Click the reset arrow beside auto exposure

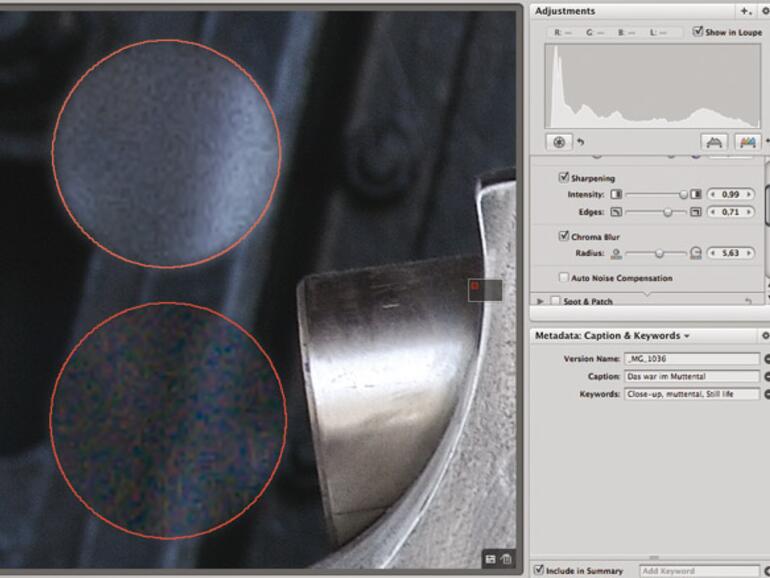tap(580, 142)
